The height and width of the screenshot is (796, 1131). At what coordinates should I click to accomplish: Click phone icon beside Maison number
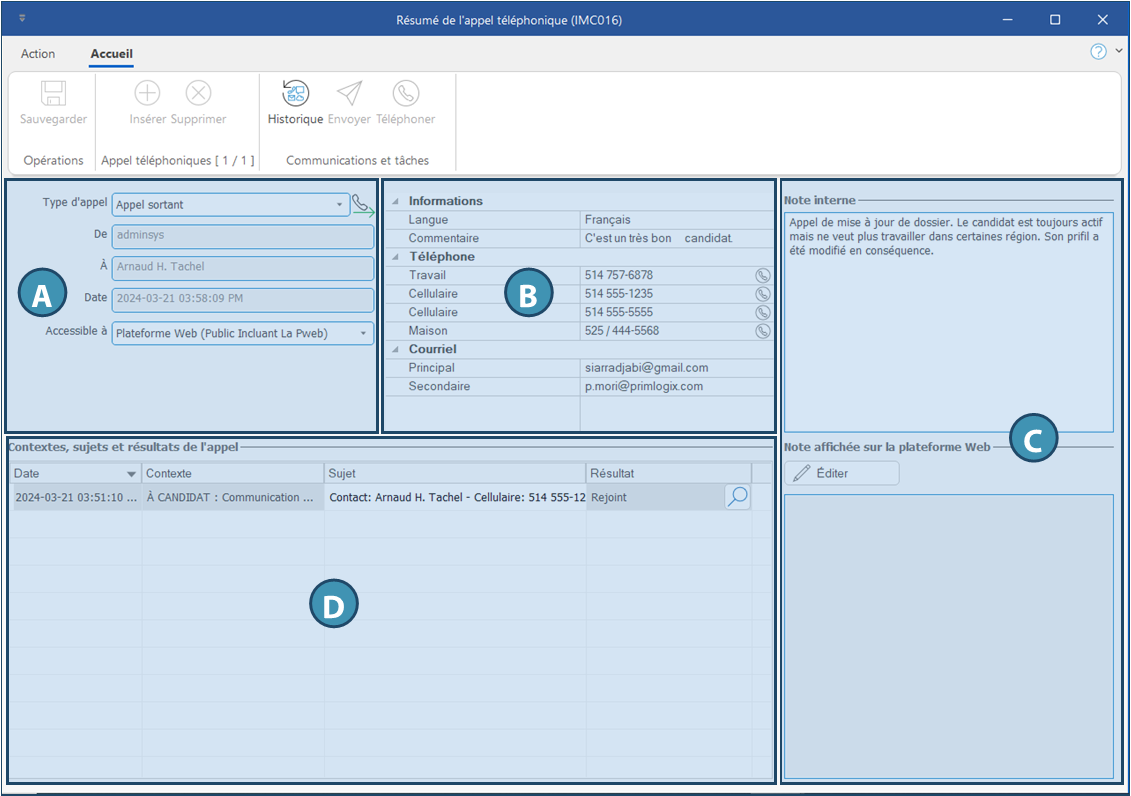click(762, 331)
